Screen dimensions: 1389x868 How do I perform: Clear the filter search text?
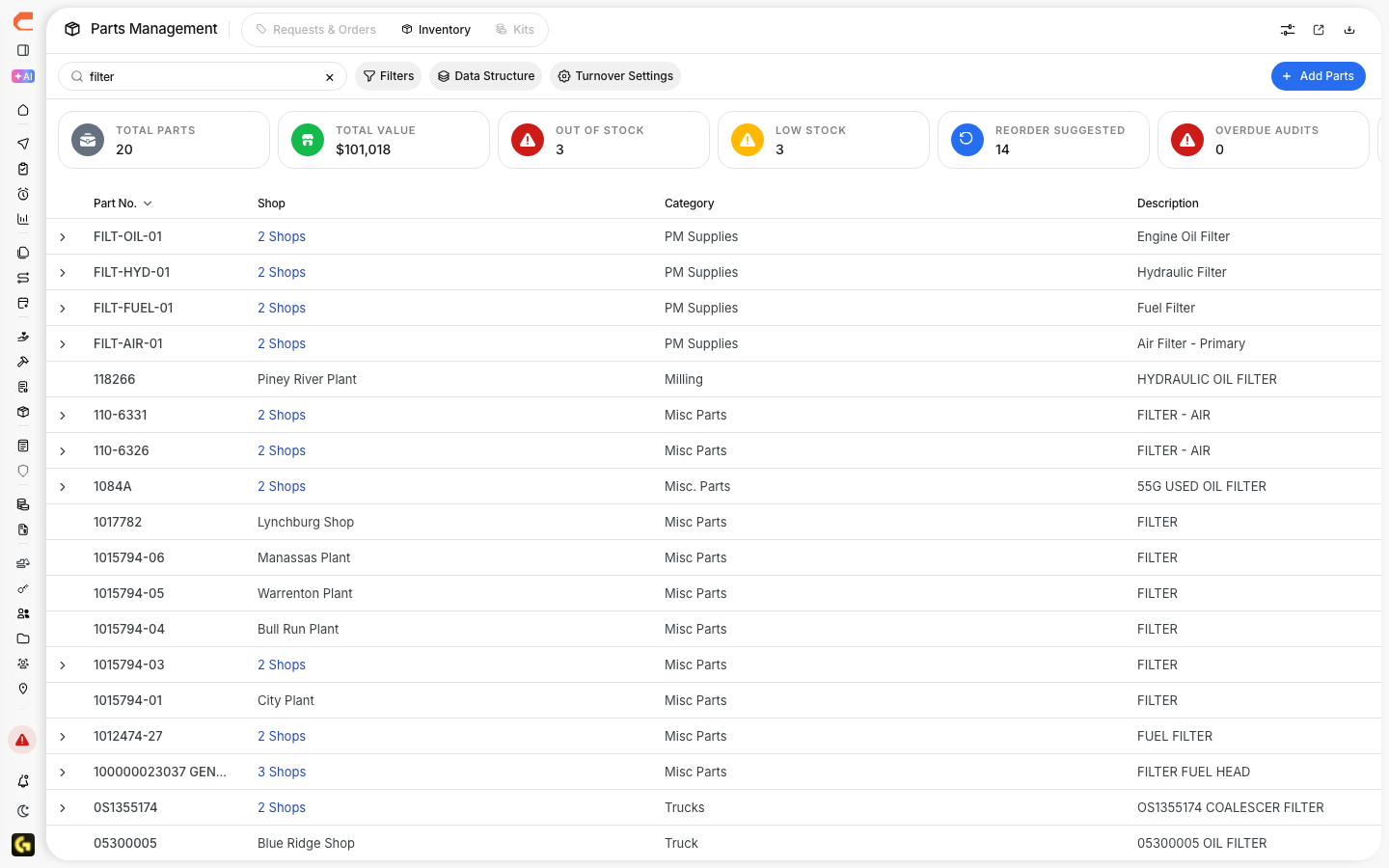pyautogui.click(x=330, y=77)
